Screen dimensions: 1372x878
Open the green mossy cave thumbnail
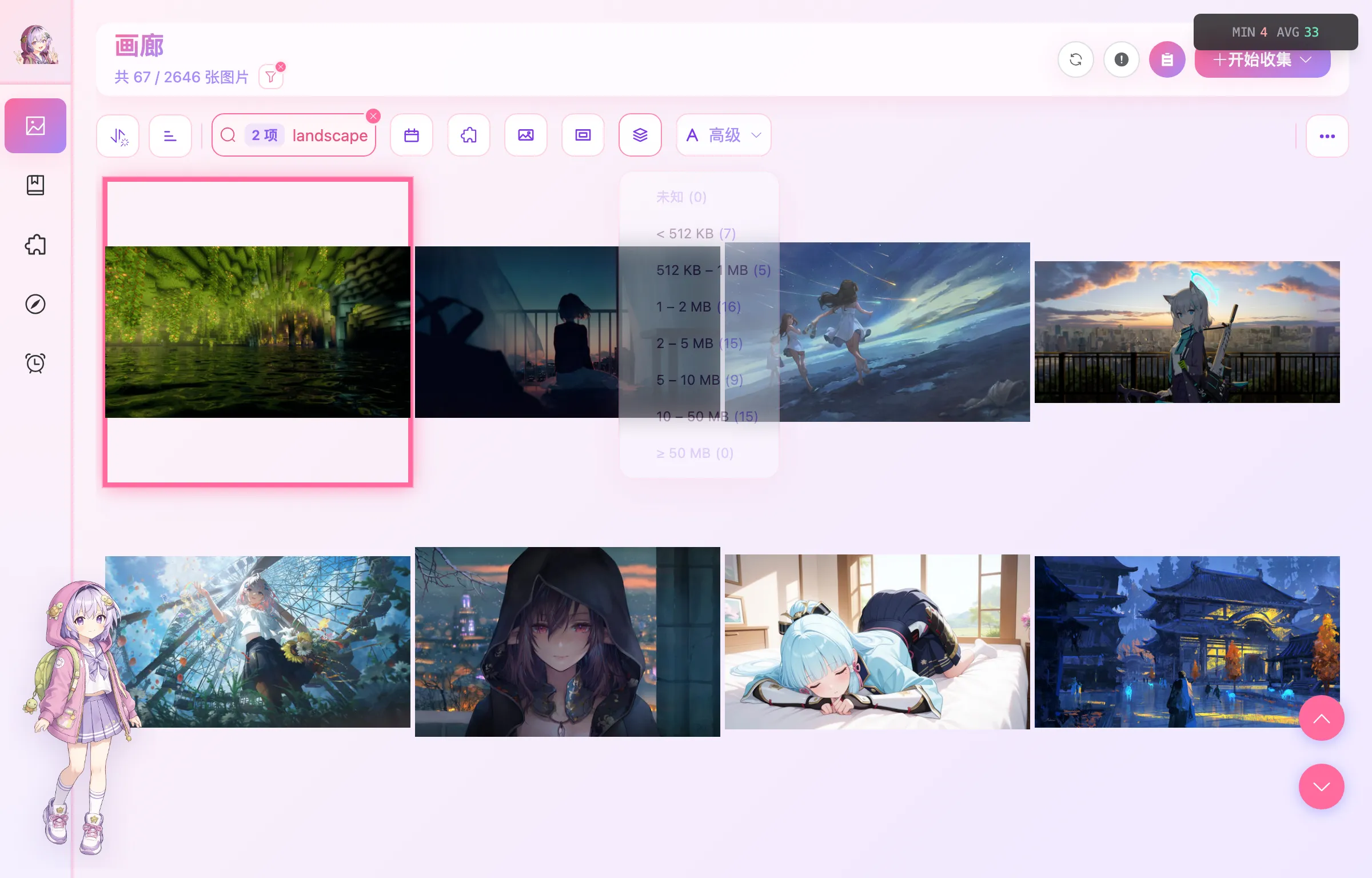pyautogui.click(x=258, y=332)
